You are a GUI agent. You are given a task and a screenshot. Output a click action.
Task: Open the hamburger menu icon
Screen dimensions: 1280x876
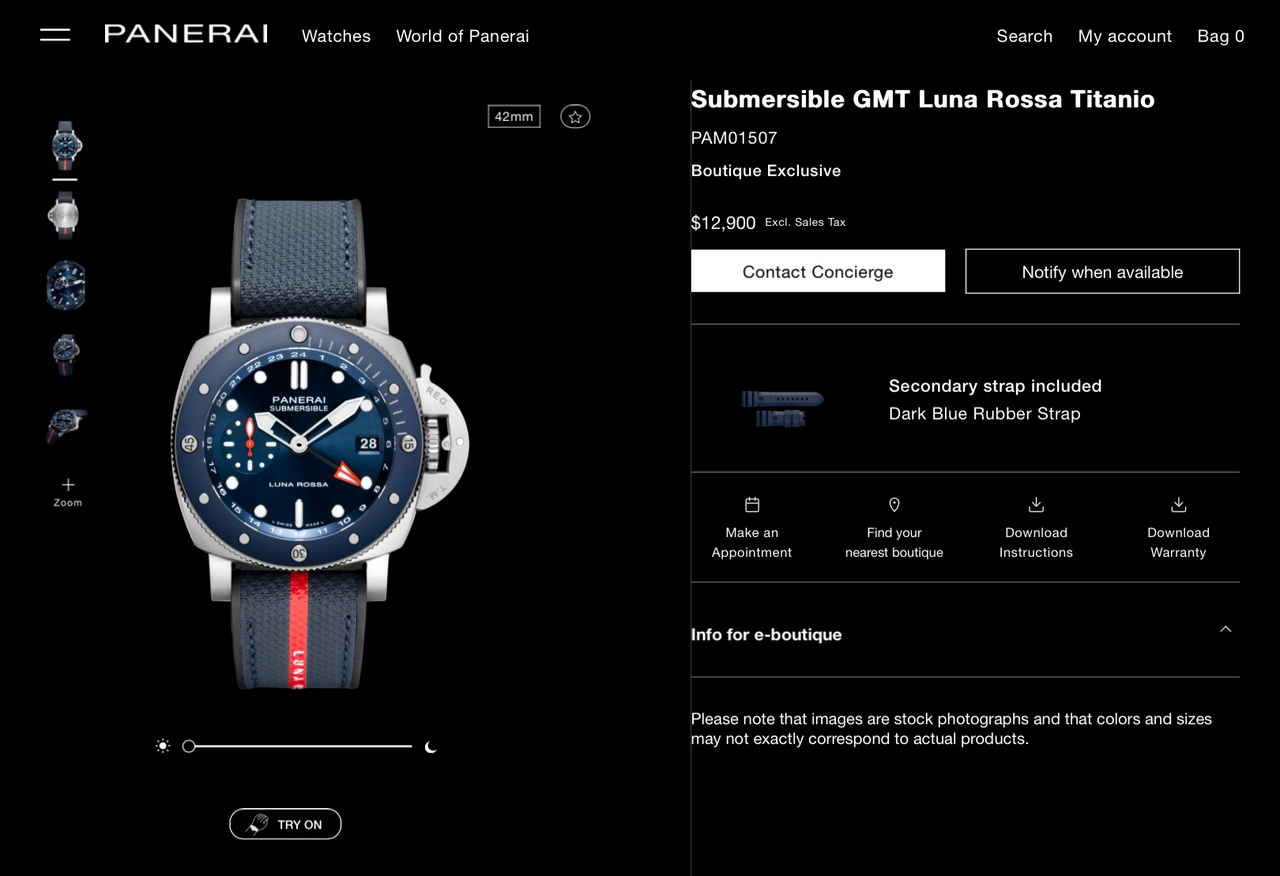[x=55, y=35]
